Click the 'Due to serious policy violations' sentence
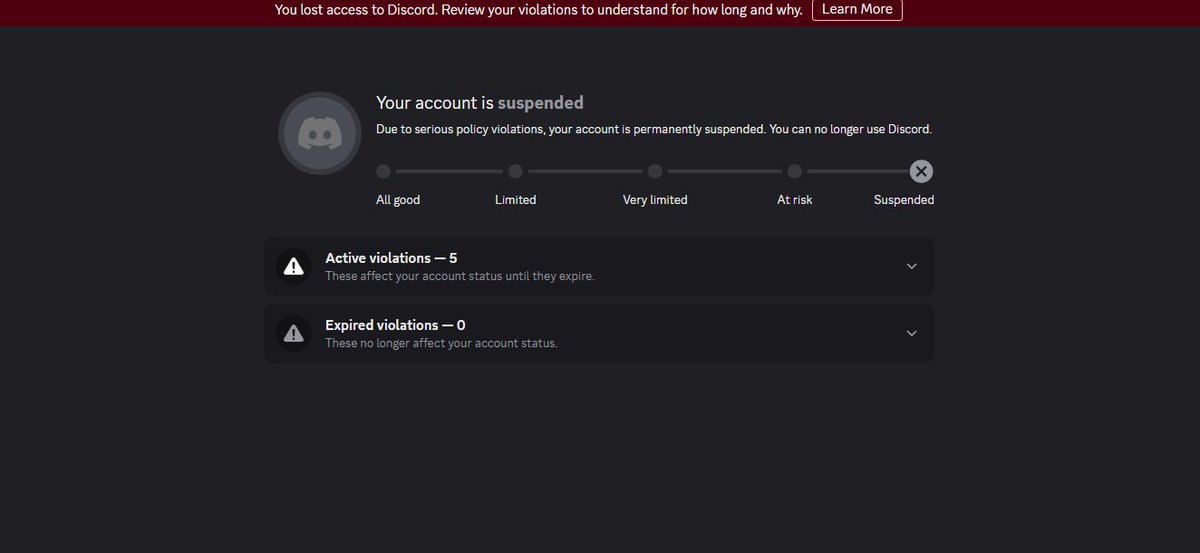1200x553 pixels. click(x=654, y=130)
